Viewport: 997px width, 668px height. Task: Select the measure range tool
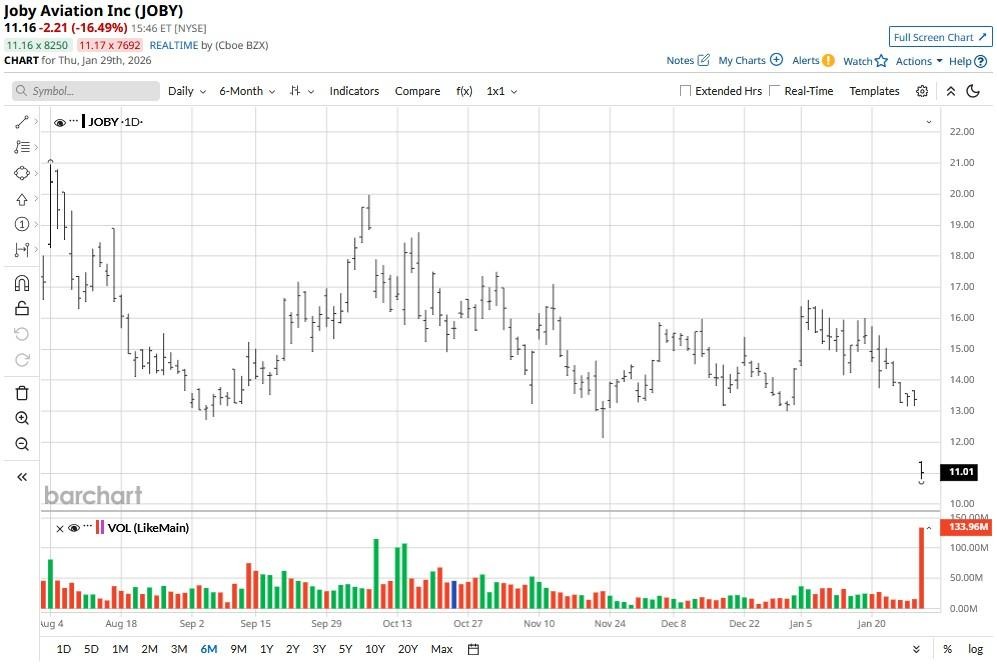pyautogui.click(x=22, y=250)
